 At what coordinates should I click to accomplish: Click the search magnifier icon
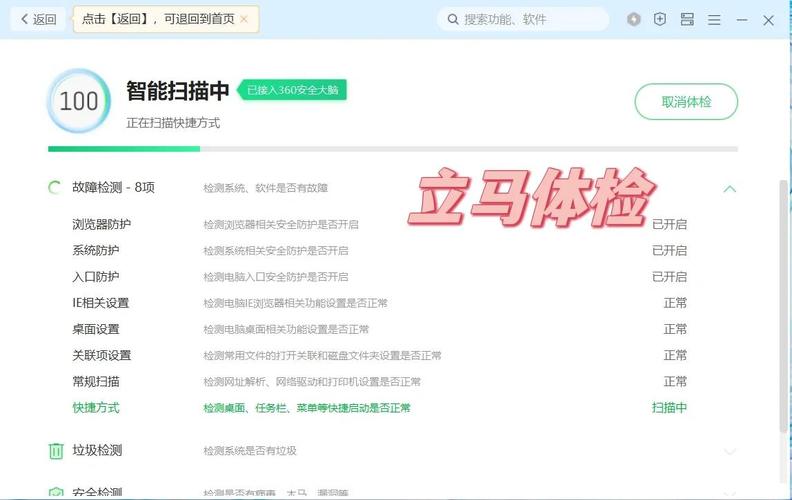click(x=453, y=20)
